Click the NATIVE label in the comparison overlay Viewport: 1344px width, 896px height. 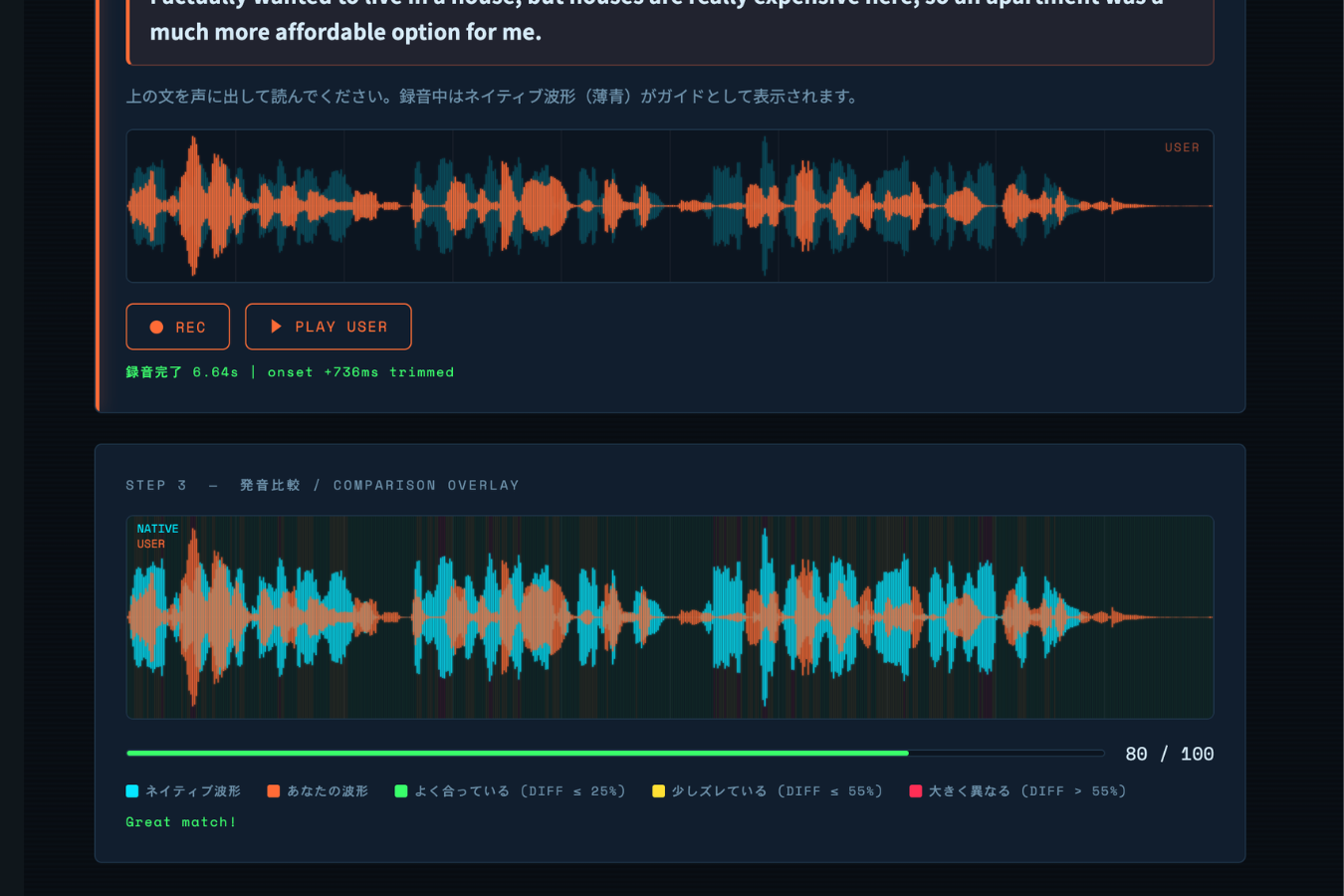point(157,529)
